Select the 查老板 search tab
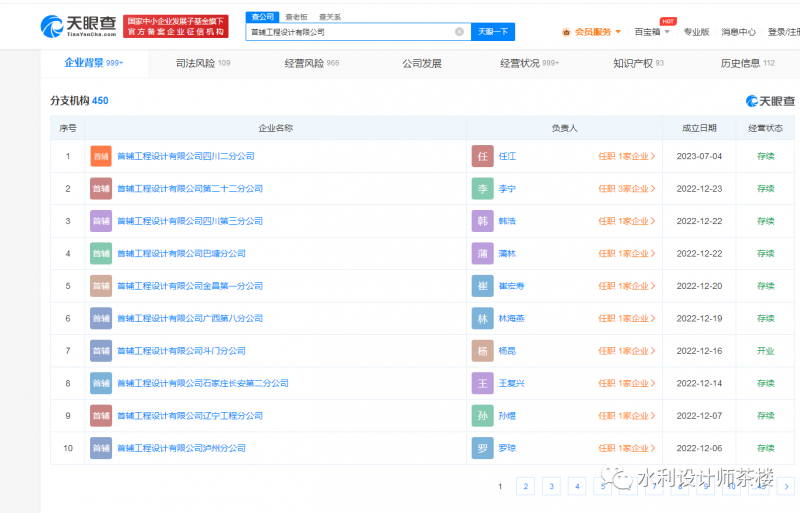800x513 pixels. [x=296, y=17]
